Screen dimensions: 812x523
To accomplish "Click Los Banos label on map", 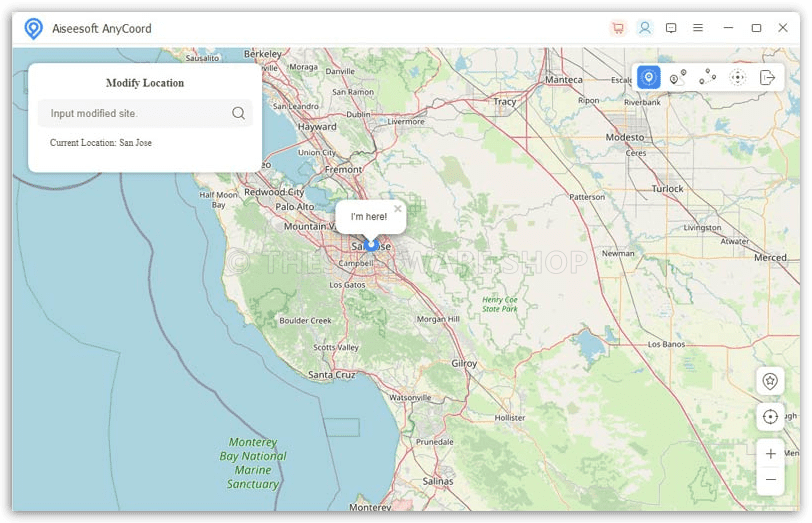I will (666, 344).
